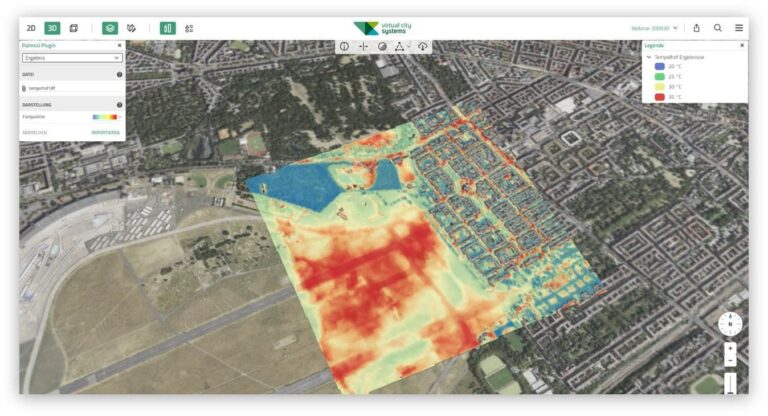The height and width of the screenshot is (416, 768).
Task: Click the Tempelhof Ergebnisse legend label
Action: tap(679, 57)
